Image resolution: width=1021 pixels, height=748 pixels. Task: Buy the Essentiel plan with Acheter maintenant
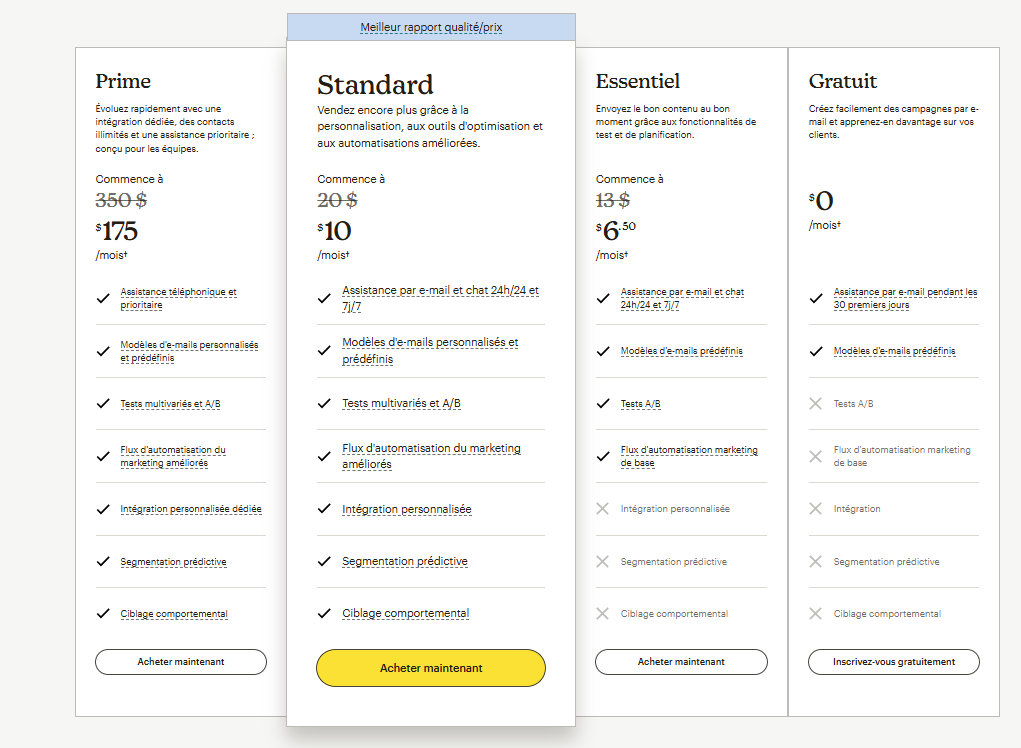[x=681, y=662]
